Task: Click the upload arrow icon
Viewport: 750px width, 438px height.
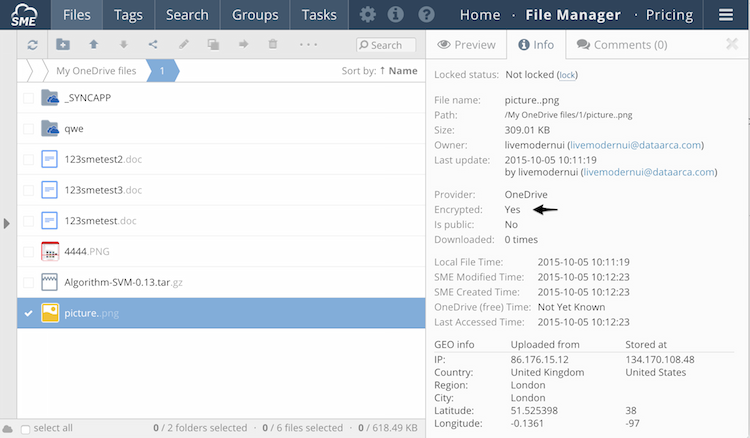Action: click(x=93, y=45)
